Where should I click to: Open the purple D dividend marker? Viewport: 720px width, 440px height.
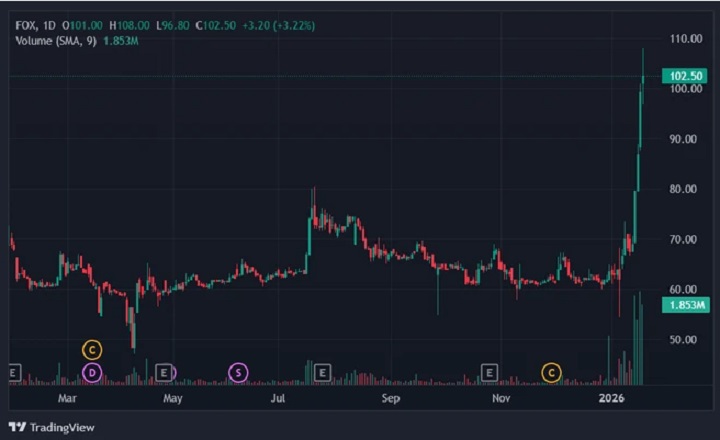coord(92,372)
